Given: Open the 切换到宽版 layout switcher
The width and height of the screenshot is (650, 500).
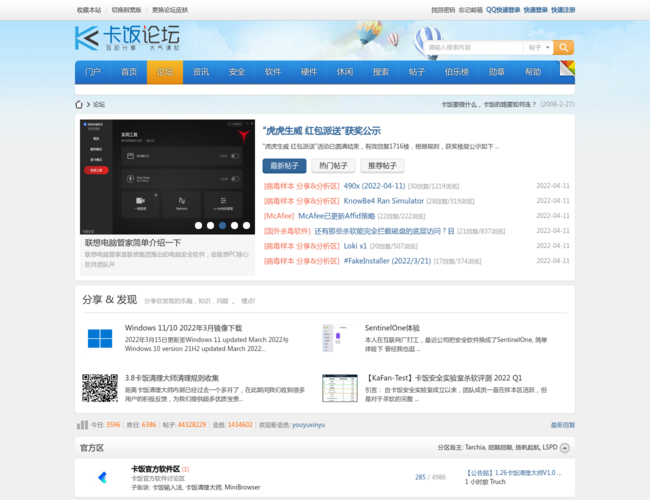Looking at the screenshot, I should tap(126, 9).
